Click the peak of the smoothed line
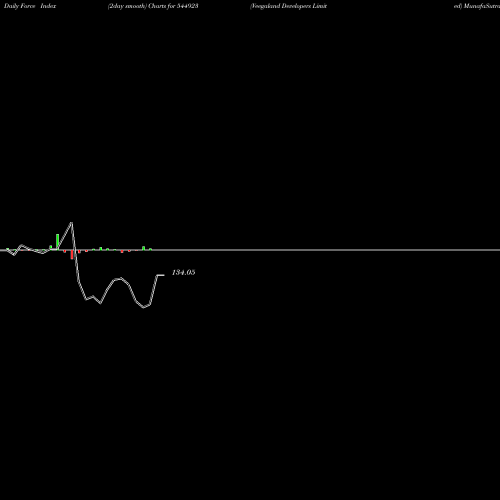 [x=71, y=223]
